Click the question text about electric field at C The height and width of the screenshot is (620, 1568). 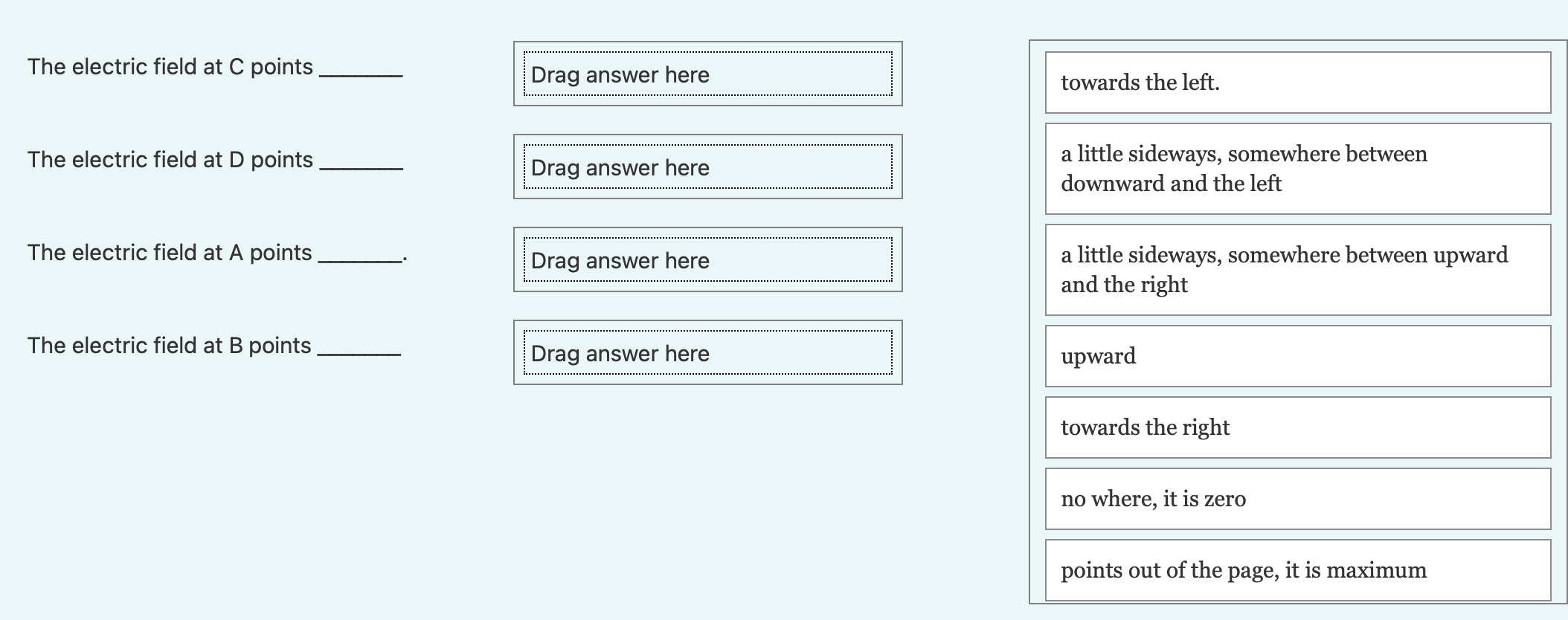coord(171,65)
